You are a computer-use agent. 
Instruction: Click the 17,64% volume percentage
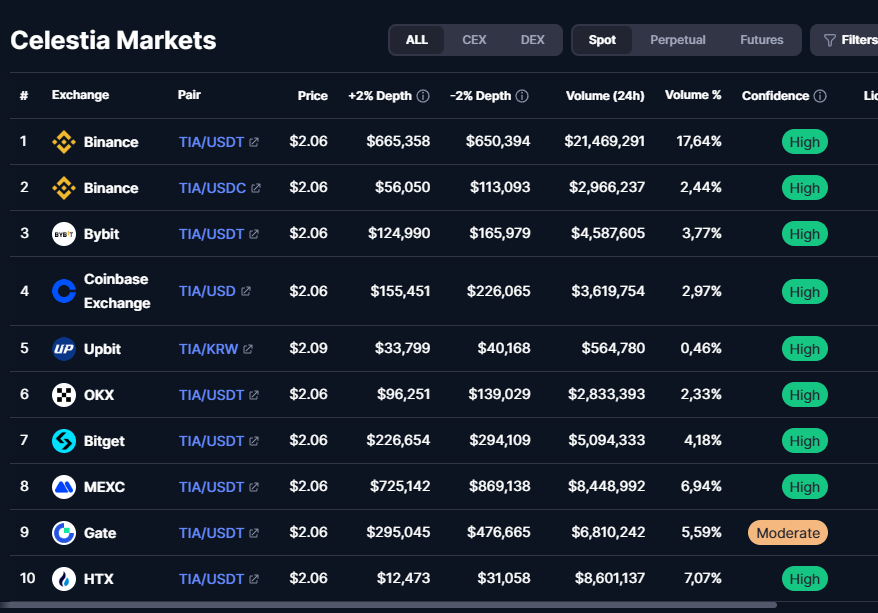(x=699, y=141)
